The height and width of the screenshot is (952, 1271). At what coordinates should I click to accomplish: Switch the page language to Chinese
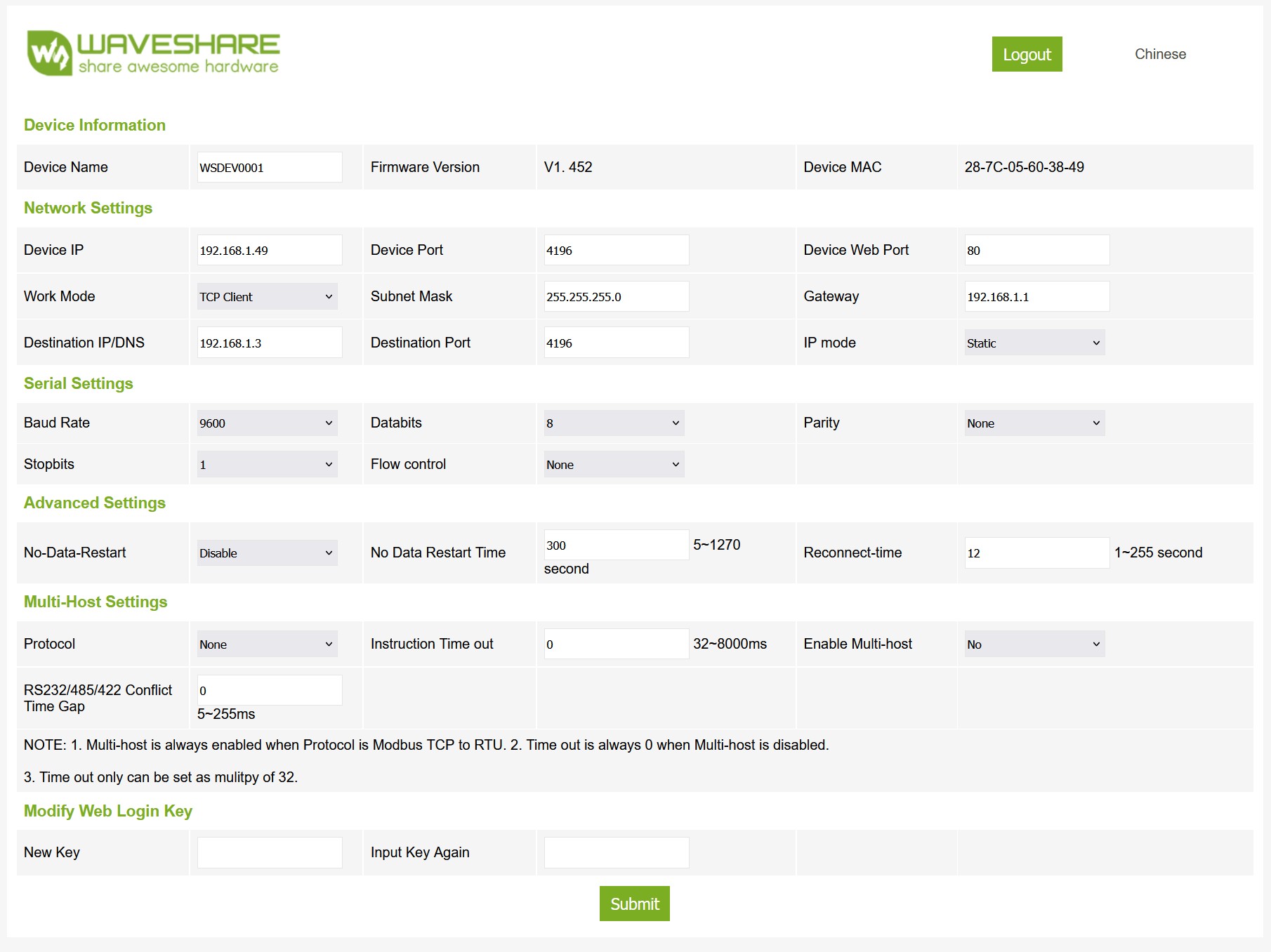tap(1160, 54)
